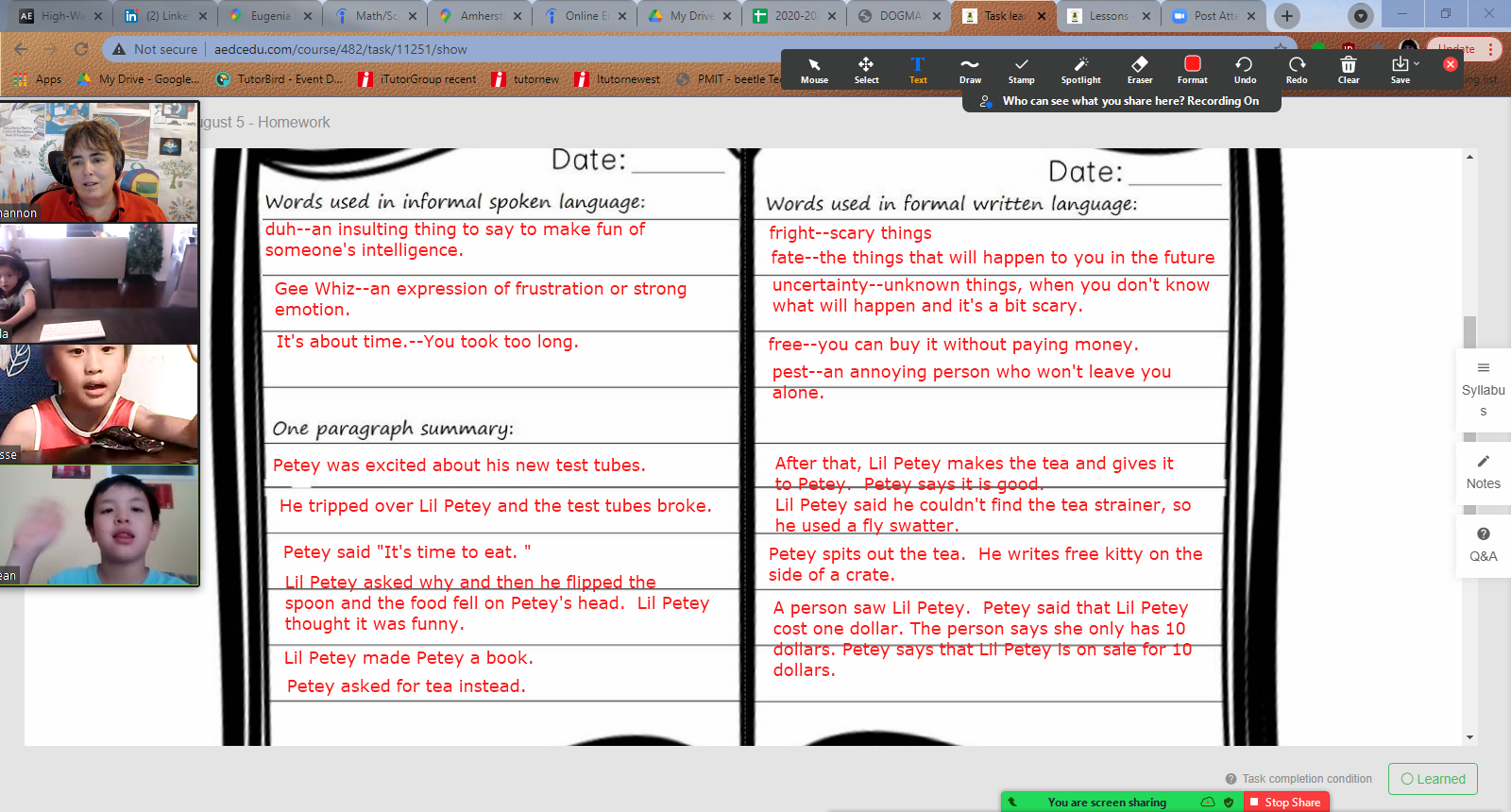Select the second participant's video thumbnail

[x=99, y=282]
